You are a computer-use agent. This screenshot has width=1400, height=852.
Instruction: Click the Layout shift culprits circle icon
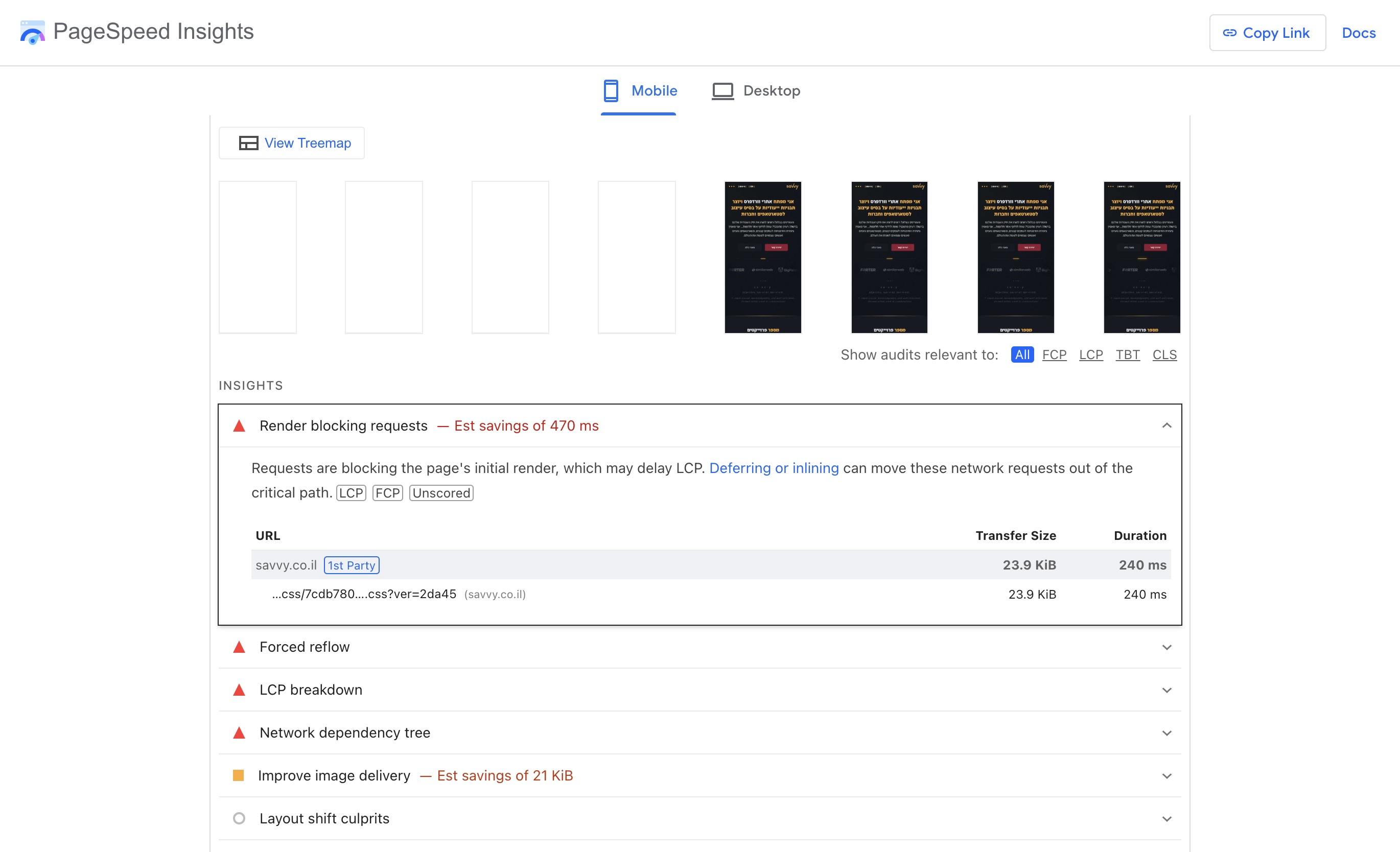point(239,818)
